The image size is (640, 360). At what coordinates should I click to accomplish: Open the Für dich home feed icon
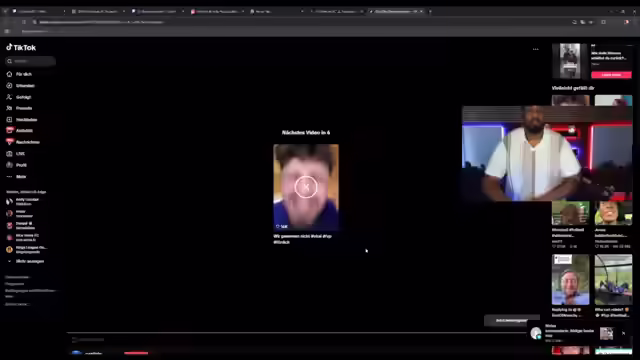[9, 74]
